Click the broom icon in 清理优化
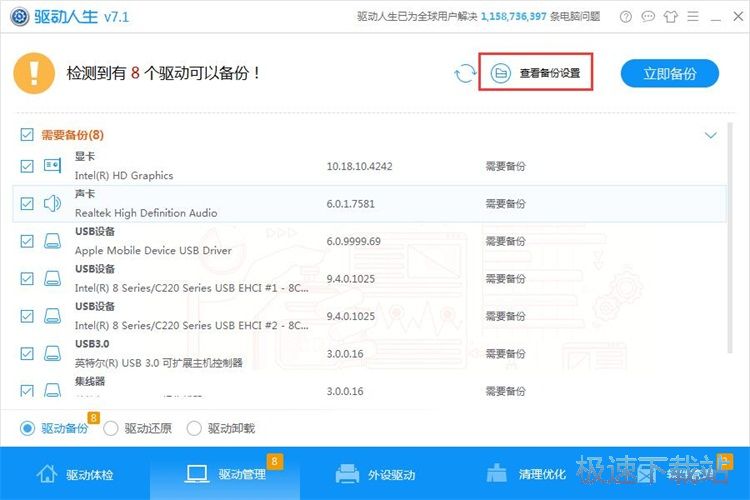750x500 pixels. 496,473
